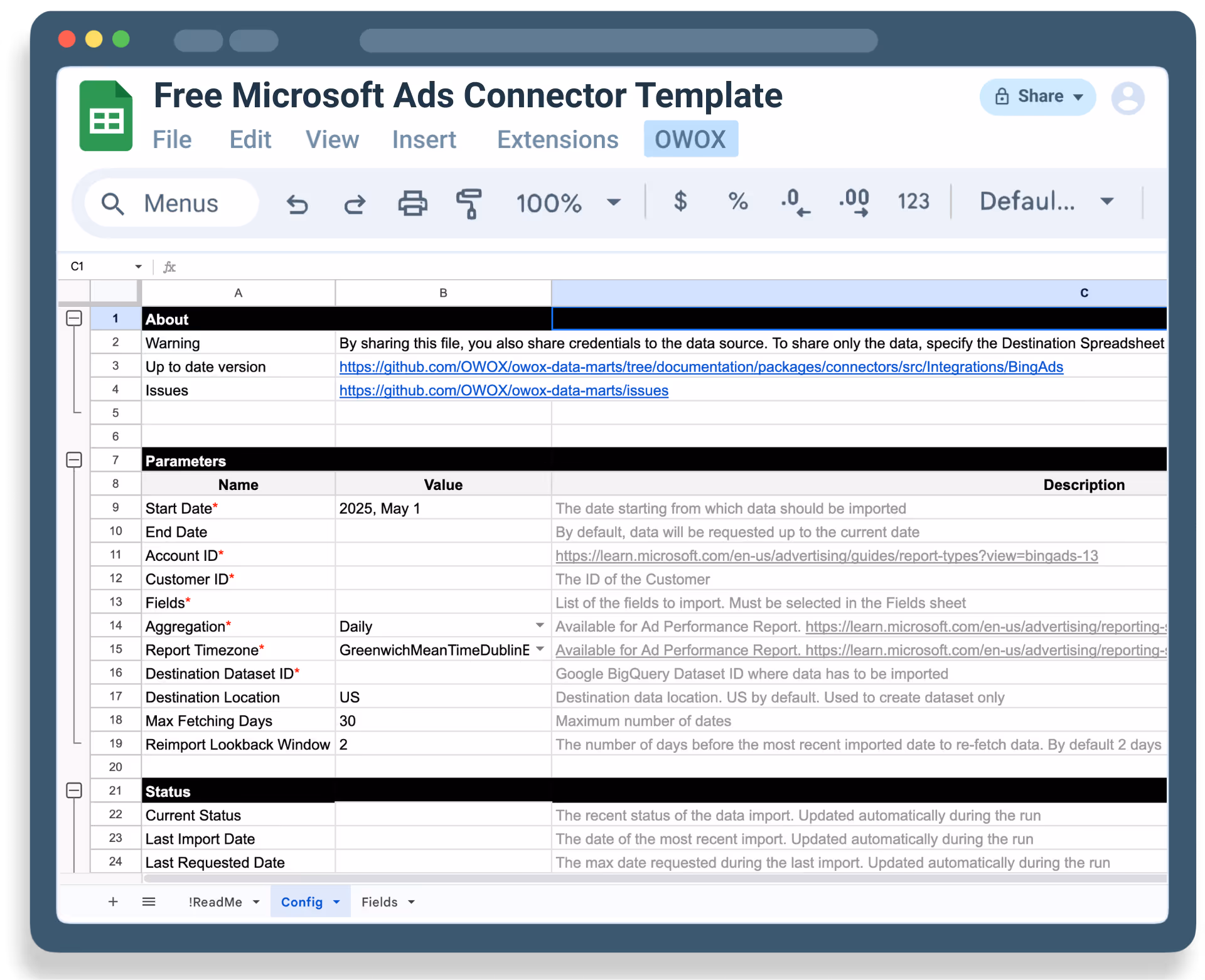Click decrease decimal places icon
This screenshot has width=1205, height=980.
[x=795, y=202]
